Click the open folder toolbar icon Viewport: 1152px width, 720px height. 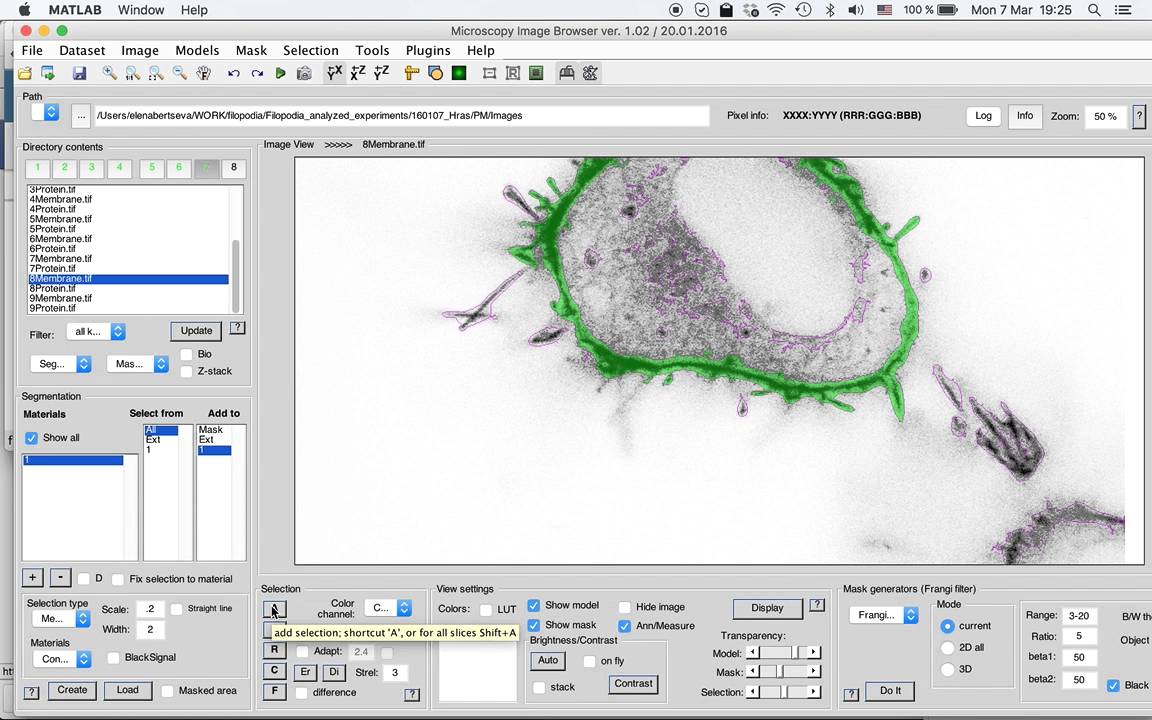coord(25,73)
